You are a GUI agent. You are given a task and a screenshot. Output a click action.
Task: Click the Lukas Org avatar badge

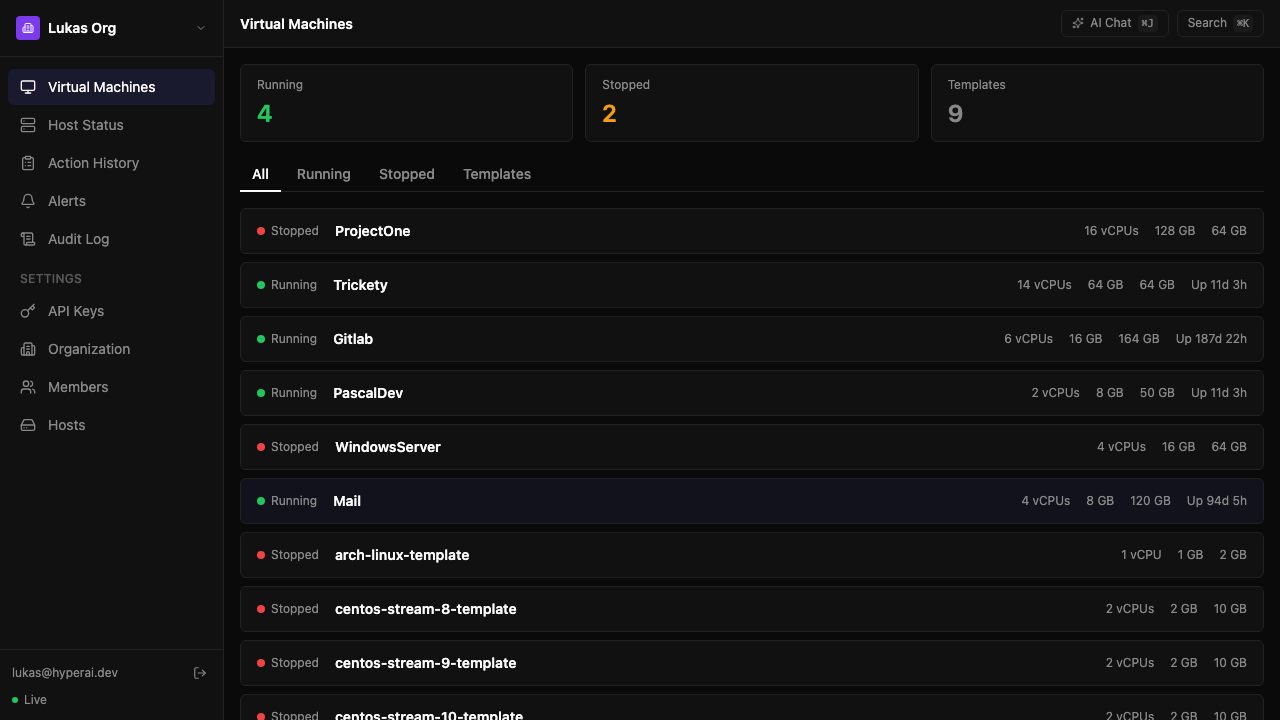(27, 27)
